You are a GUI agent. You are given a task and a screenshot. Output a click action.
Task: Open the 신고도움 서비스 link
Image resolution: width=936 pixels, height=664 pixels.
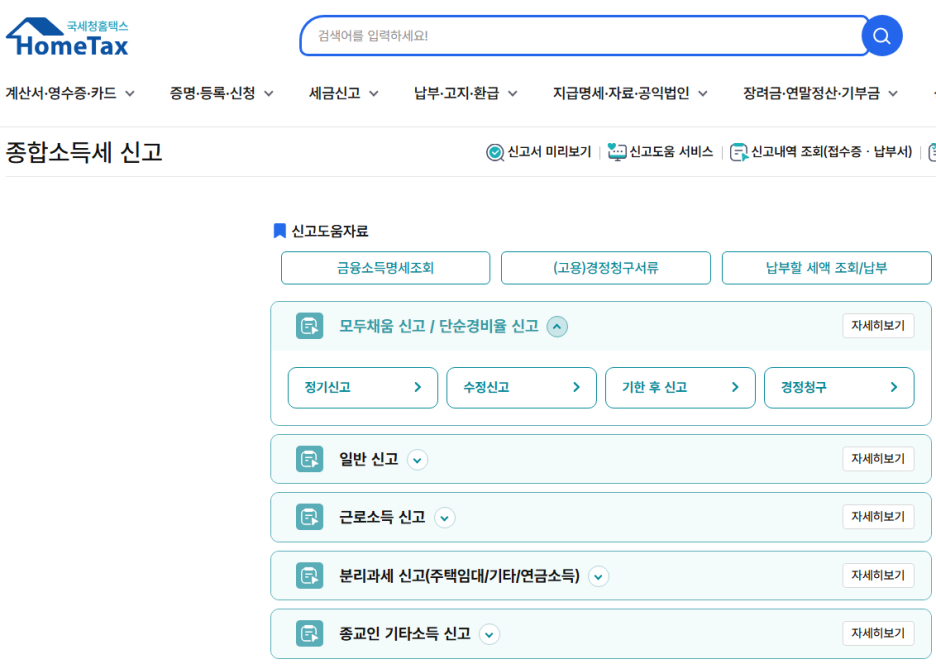coord(660,152)
